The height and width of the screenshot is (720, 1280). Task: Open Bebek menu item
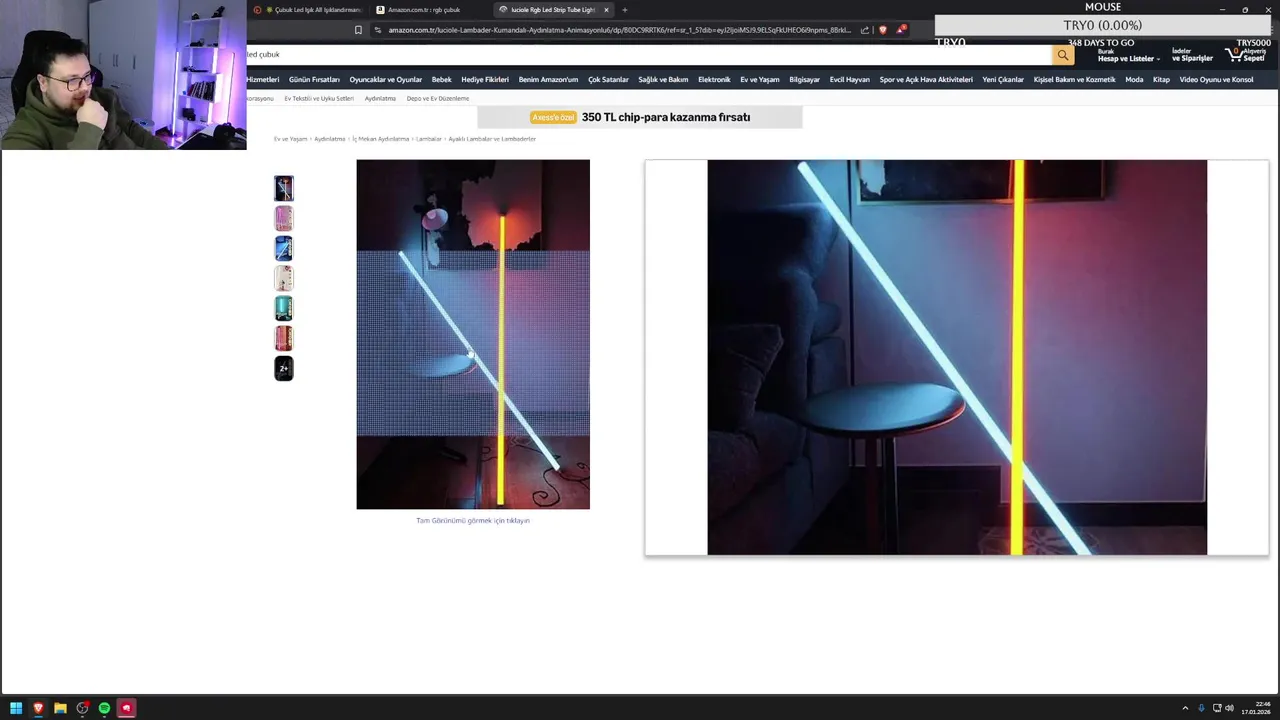[x=442, y=79]
